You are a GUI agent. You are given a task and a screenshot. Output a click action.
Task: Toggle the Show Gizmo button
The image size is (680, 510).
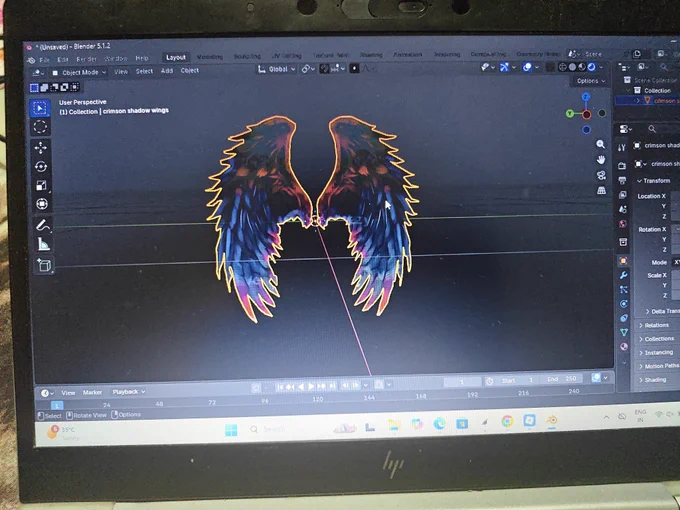click(x=504, y=67)
